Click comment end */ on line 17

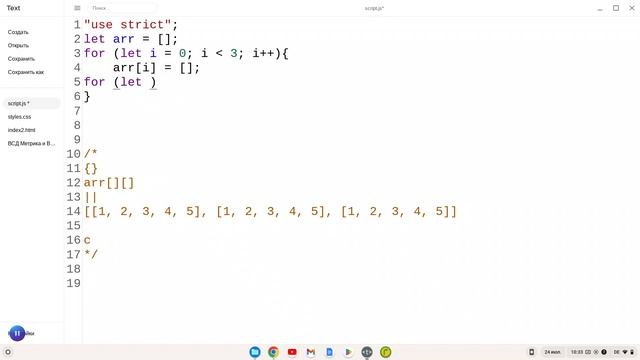(x=91, y=254)
